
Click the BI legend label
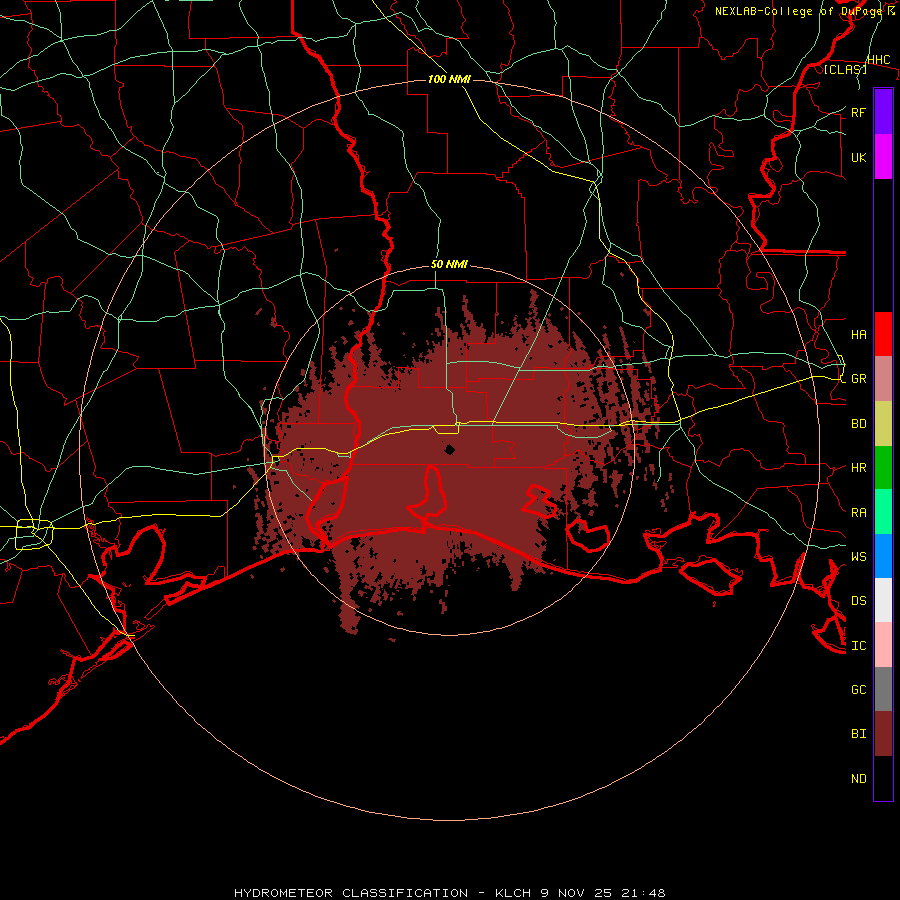[x=858, y=734]
